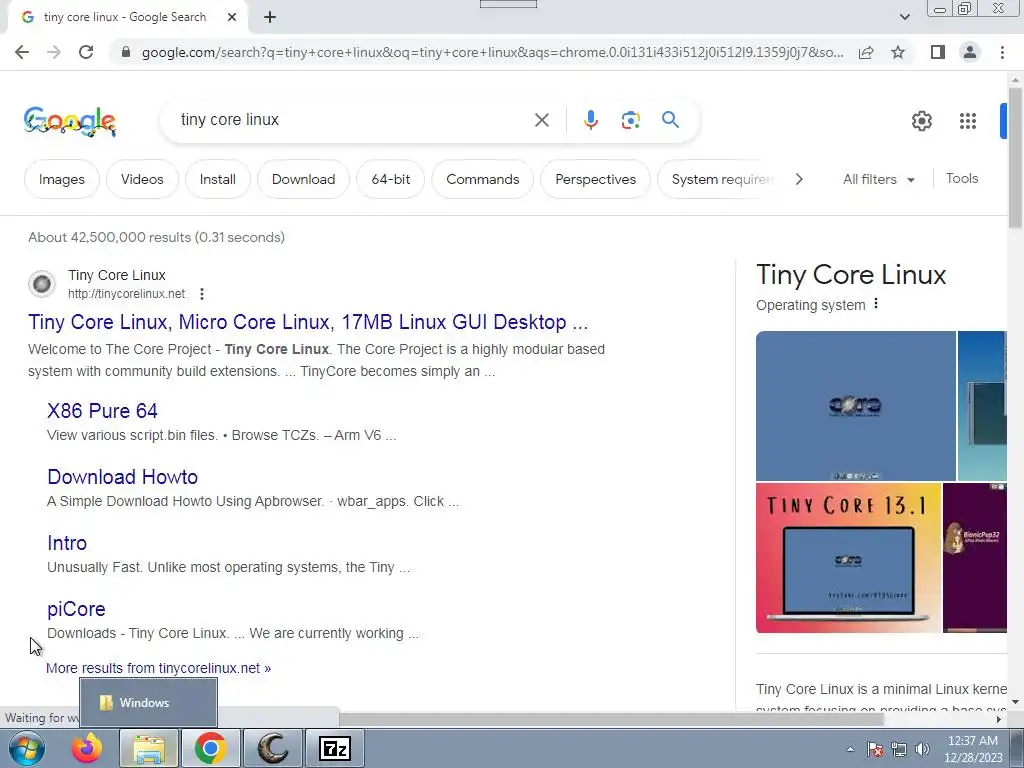Screen dimensions: 1024x768
Task: Select the System requirements filter chip
Action: click(718, 179)
